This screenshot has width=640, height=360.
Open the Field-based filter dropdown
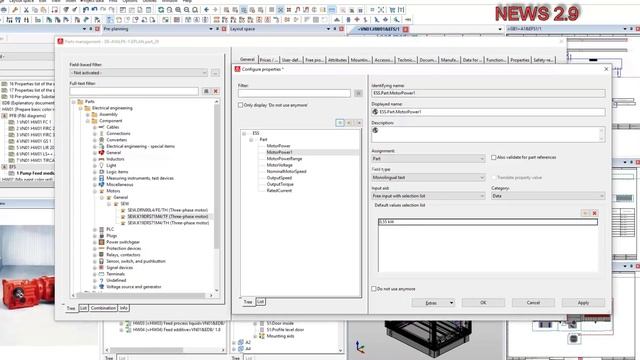point(139,73)
